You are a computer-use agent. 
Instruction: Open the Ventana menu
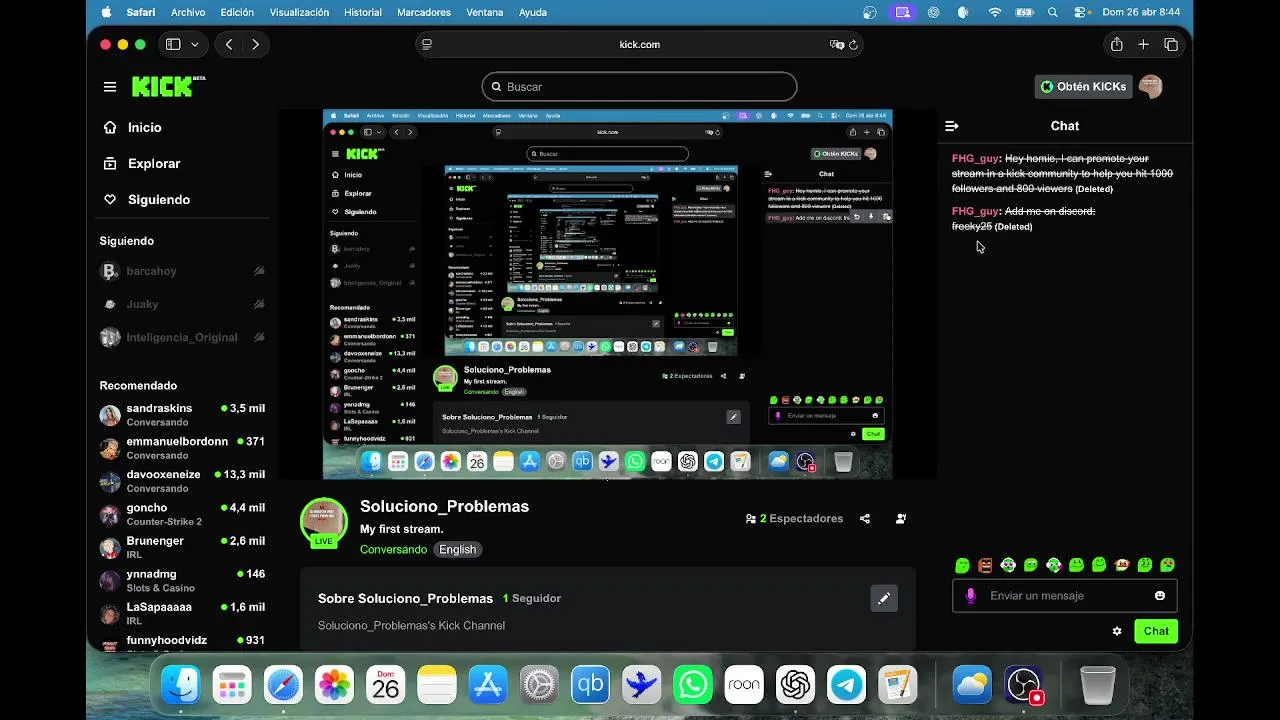[486, 12]
